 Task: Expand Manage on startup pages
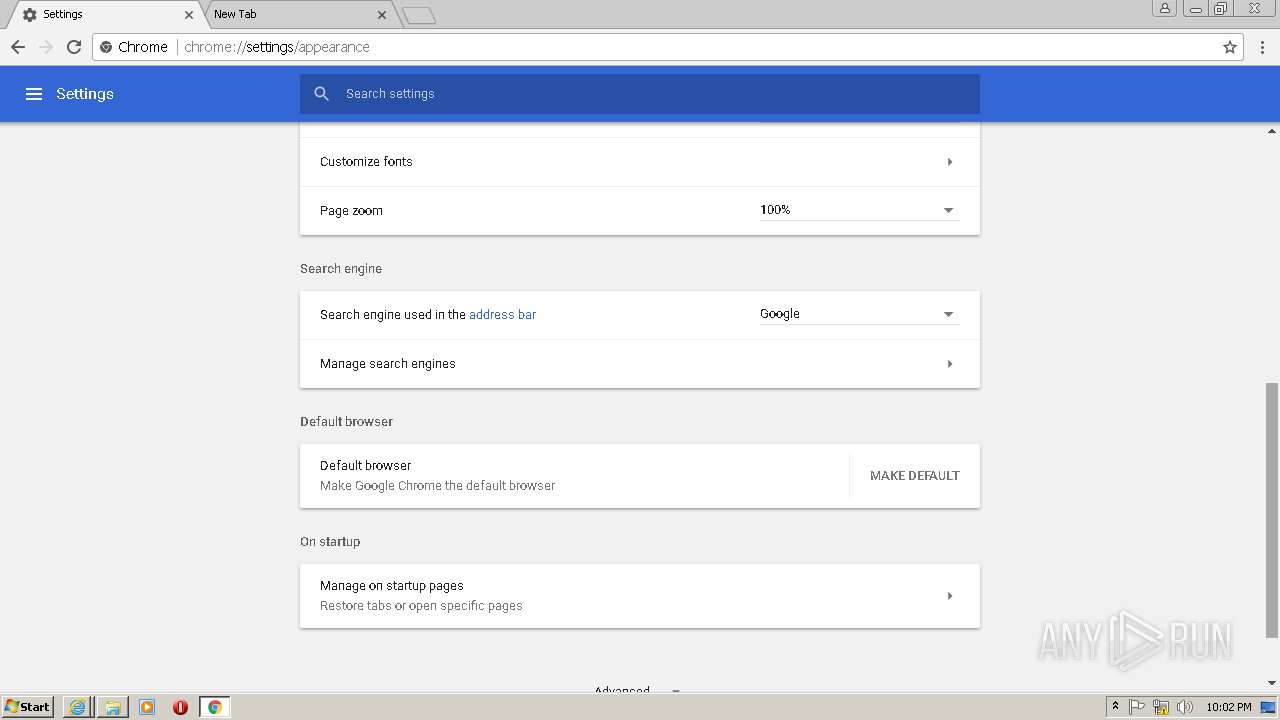pos(640,596)
